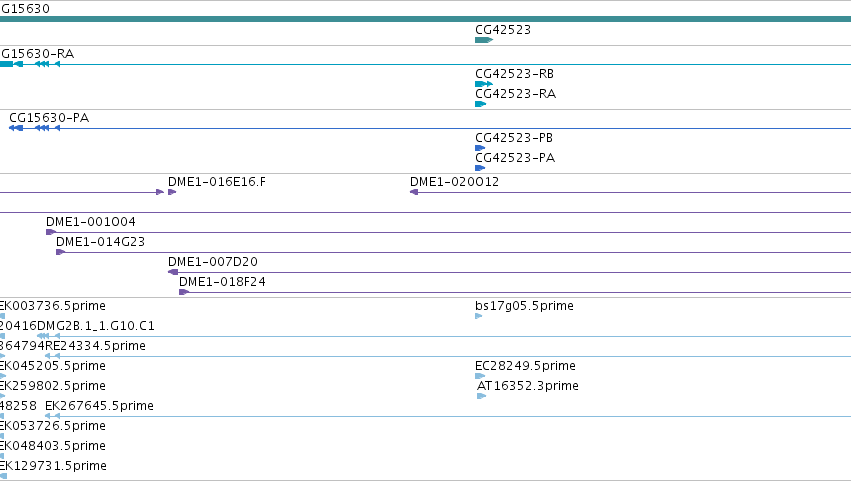Click the CG42523-RB label
The width and height of the screenshot is (851, 481).
(515, 74)
